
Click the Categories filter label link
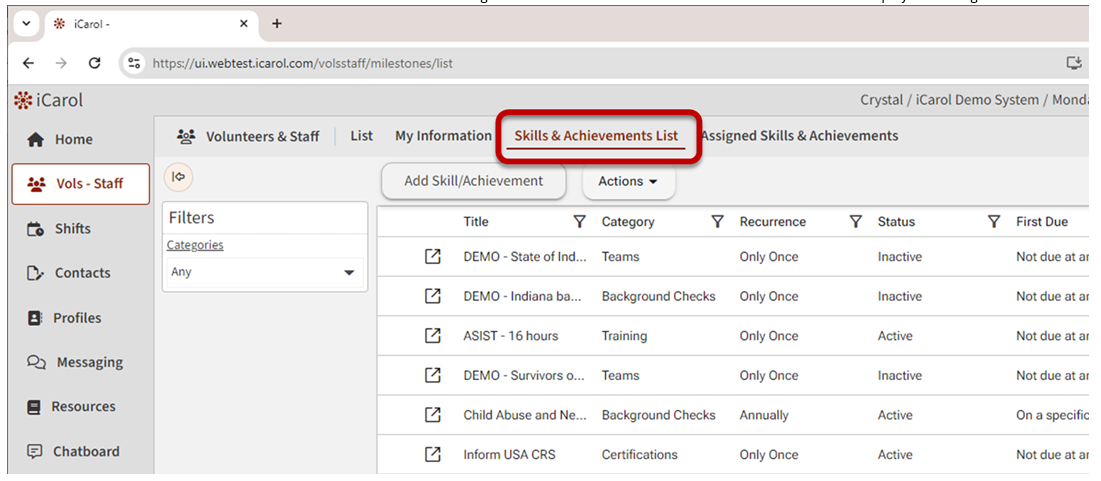[195, 245]
